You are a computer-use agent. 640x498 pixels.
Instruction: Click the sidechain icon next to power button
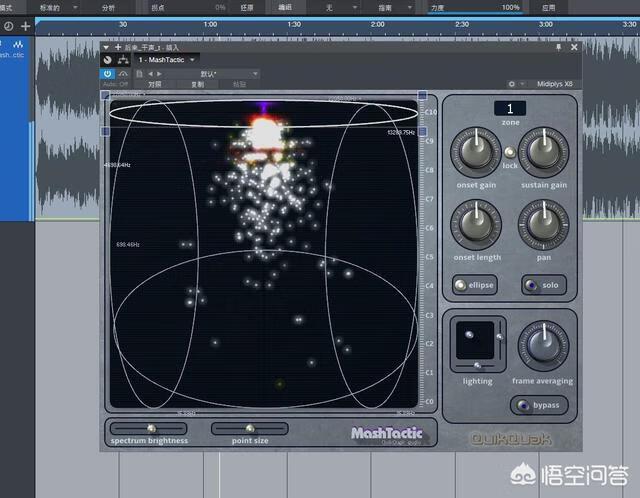tap(123, 73)
